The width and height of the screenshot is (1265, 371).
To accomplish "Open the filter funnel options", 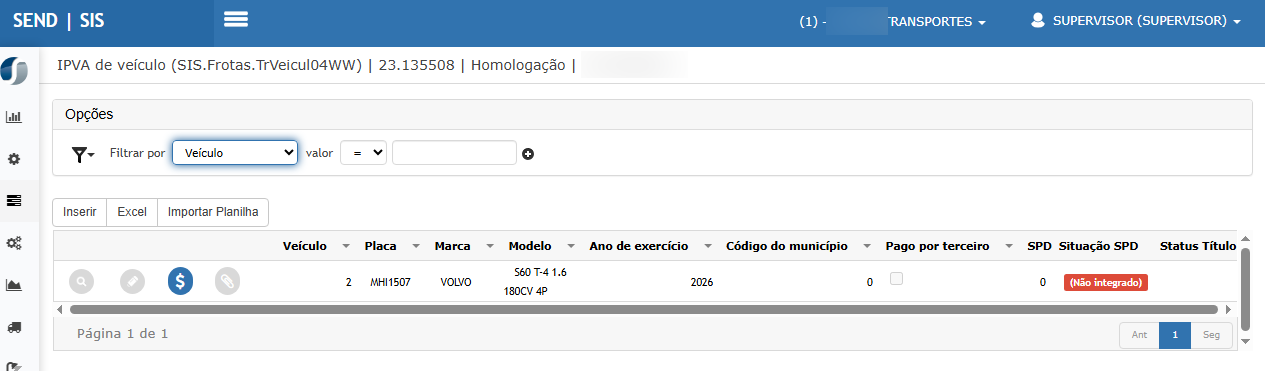I will (83, 154).
